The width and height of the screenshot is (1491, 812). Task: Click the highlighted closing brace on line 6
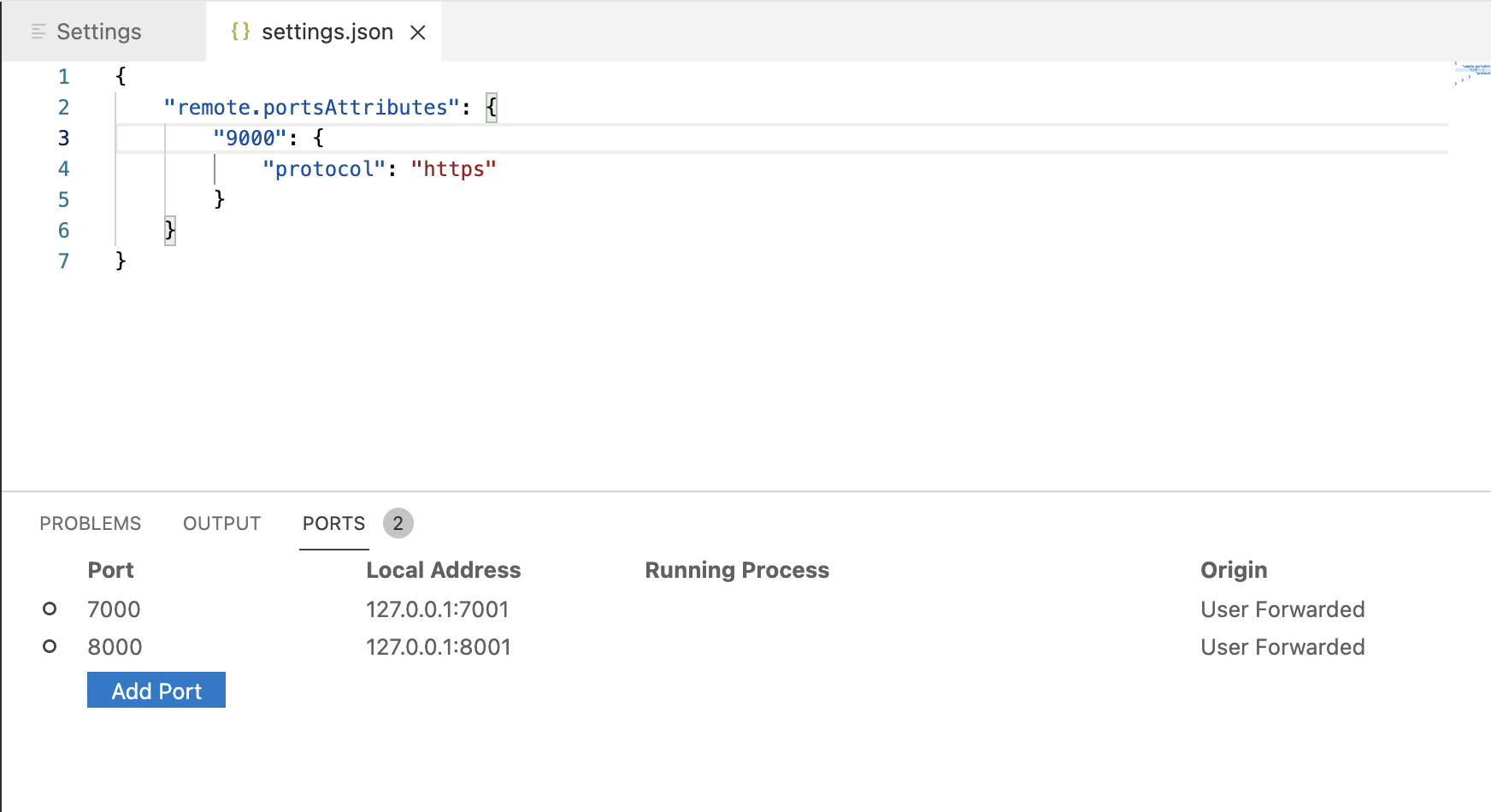coord(170,230)
